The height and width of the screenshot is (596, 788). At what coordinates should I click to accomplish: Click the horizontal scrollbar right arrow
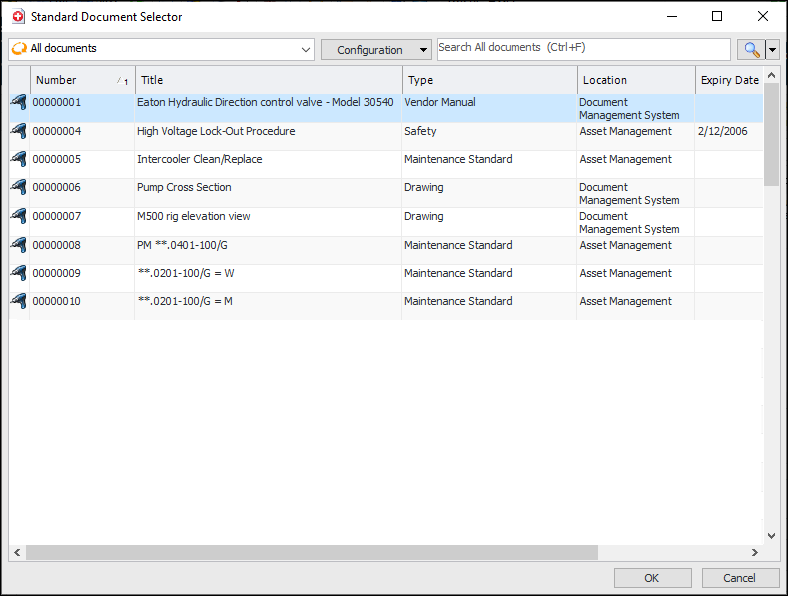point(755,552)
